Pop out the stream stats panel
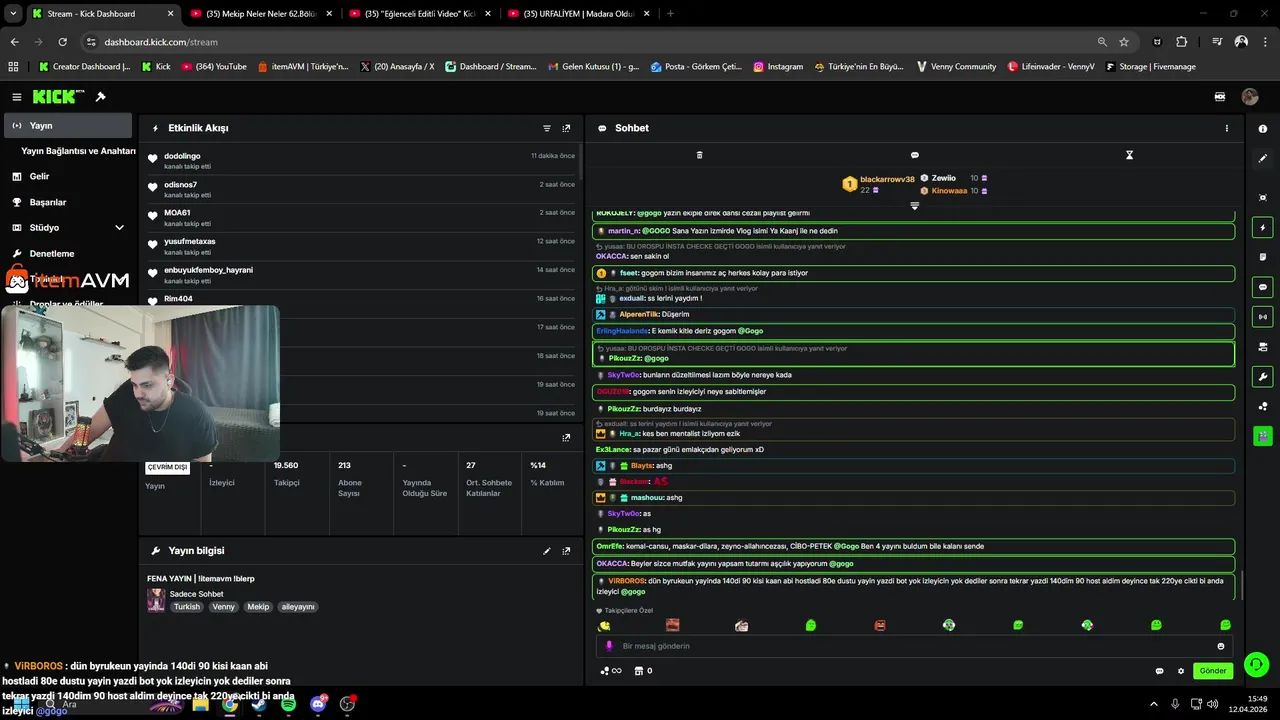The height and width of the screenshot is (720, 1280). [x=566, y=437]
